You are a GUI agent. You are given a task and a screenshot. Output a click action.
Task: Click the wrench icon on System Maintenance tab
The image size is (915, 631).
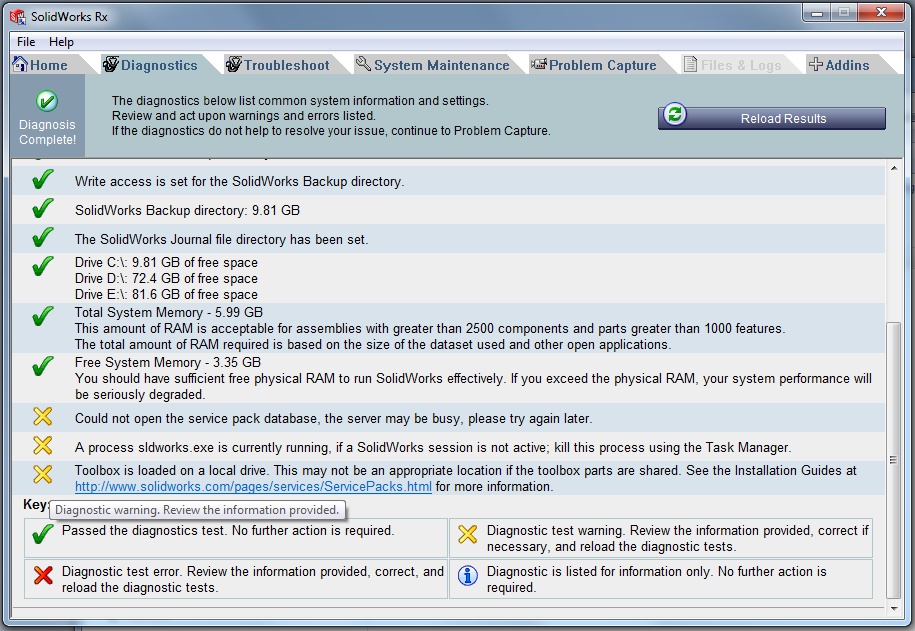[364, 64]
